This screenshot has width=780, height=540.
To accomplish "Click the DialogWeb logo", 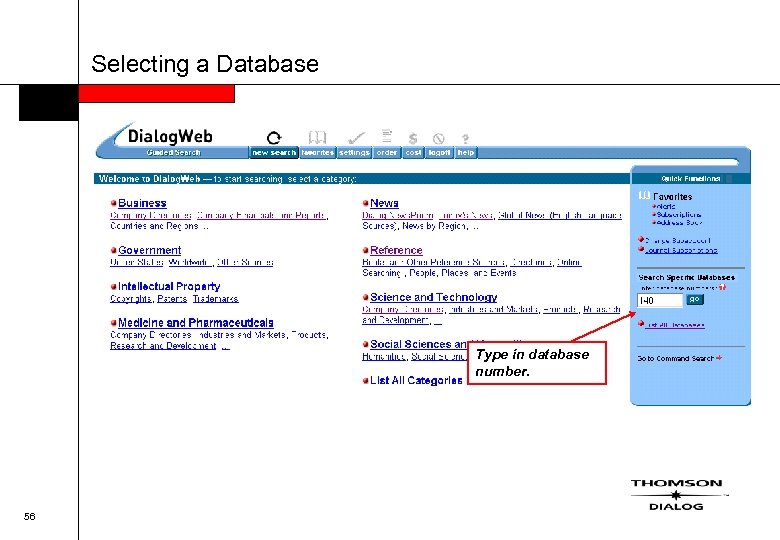I will click(170, 136).
